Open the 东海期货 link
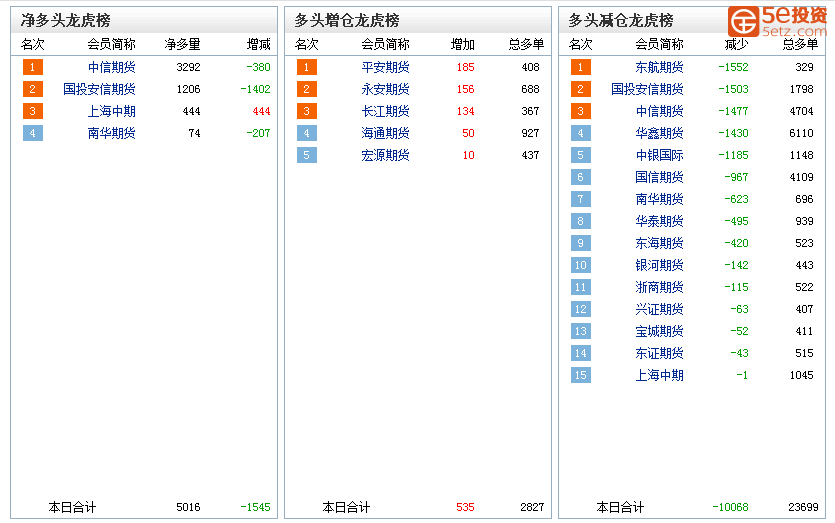Viewport: 835px width, 523px height. pos(659,243)
